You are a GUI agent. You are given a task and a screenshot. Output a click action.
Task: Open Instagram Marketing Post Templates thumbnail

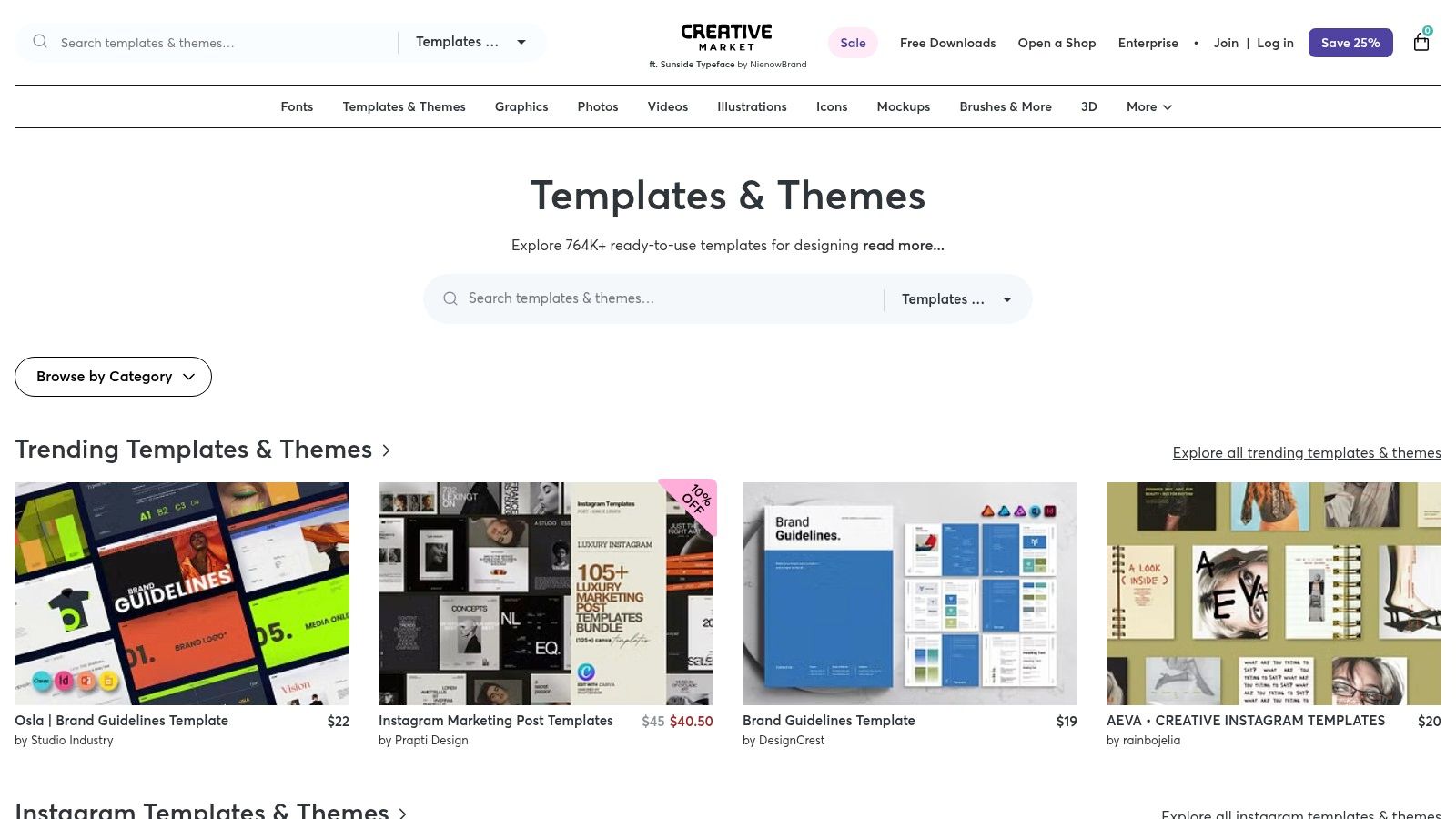(546, 593)
